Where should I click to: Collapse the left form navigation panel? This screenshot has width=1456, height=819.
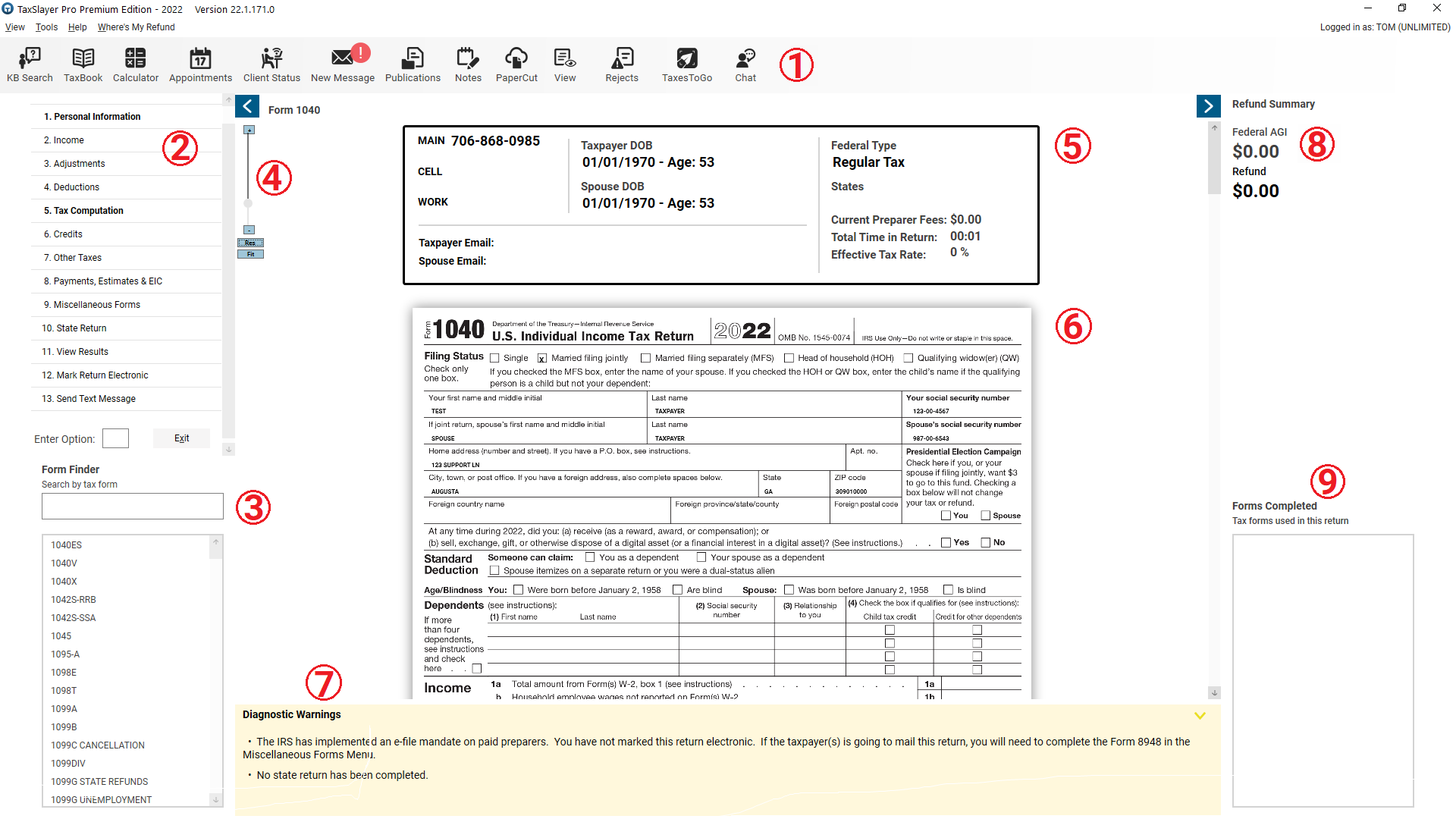247,106
